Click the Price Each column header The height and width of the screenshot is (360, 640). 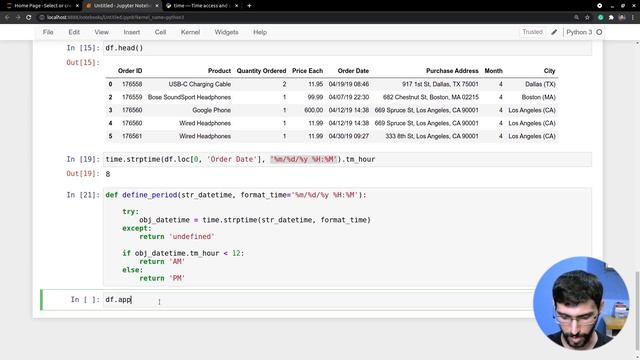coord(307,71)
